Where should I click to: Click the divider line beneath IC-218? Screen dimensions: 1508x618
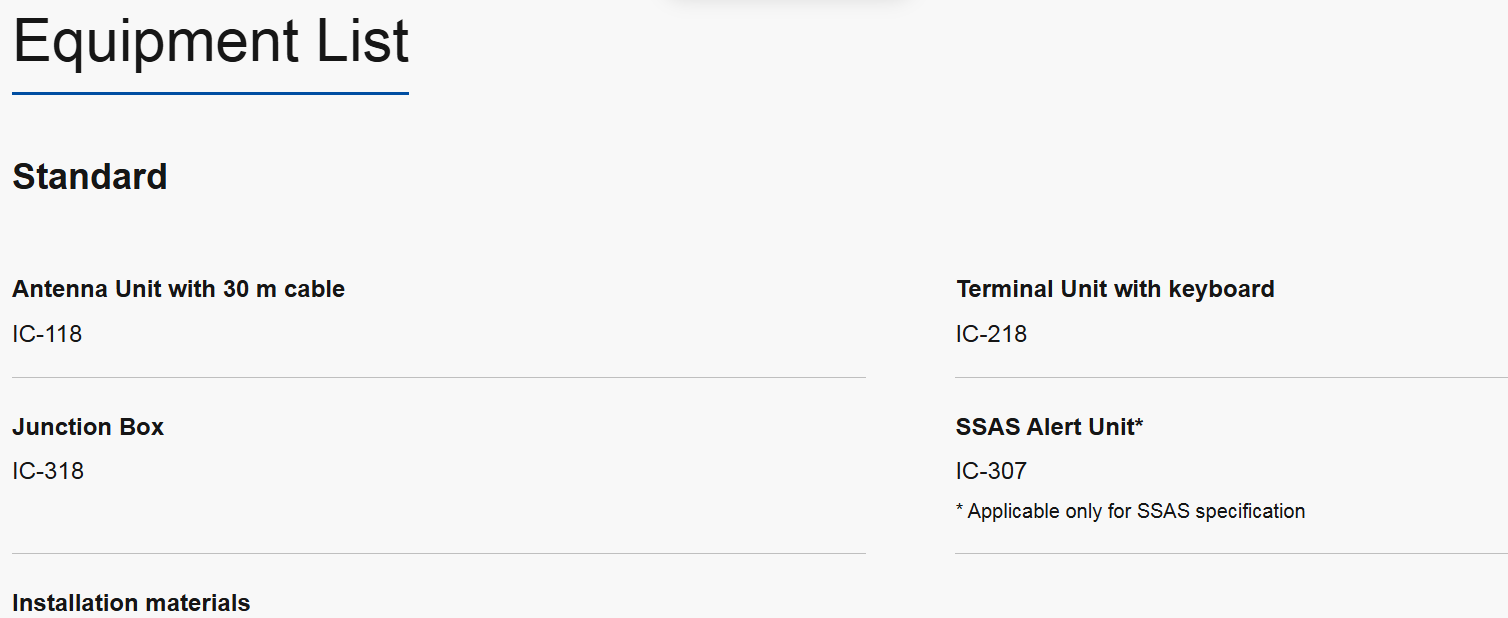point(1230,378)
